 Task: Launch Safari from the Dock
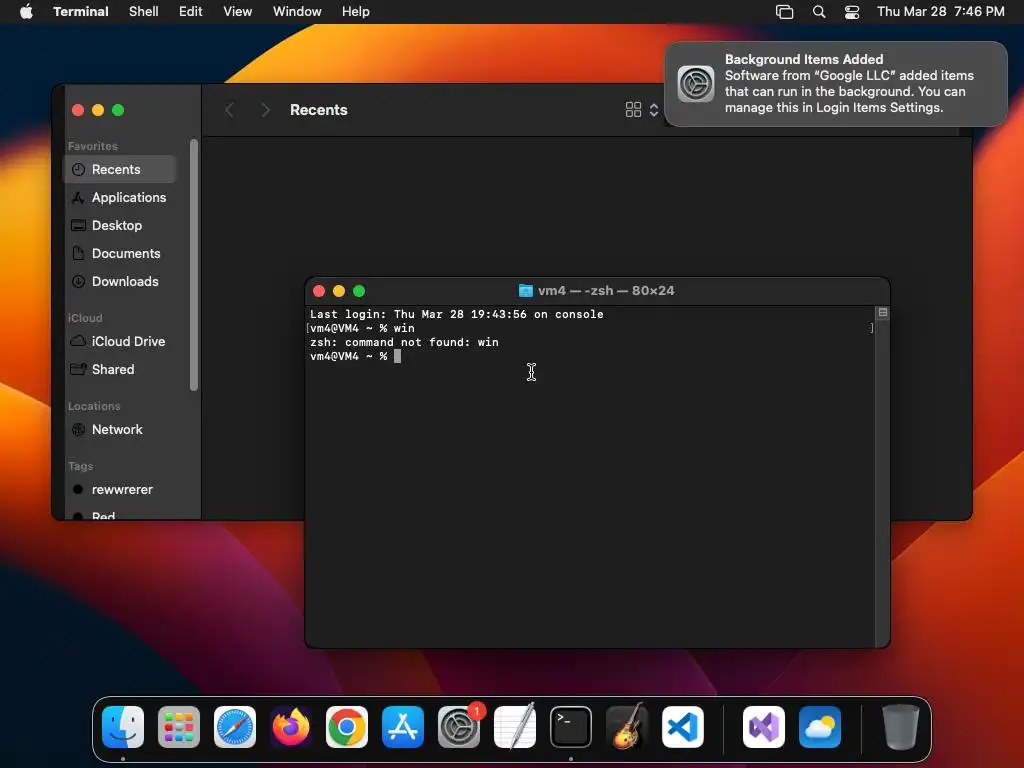click(x=235, y=727)
